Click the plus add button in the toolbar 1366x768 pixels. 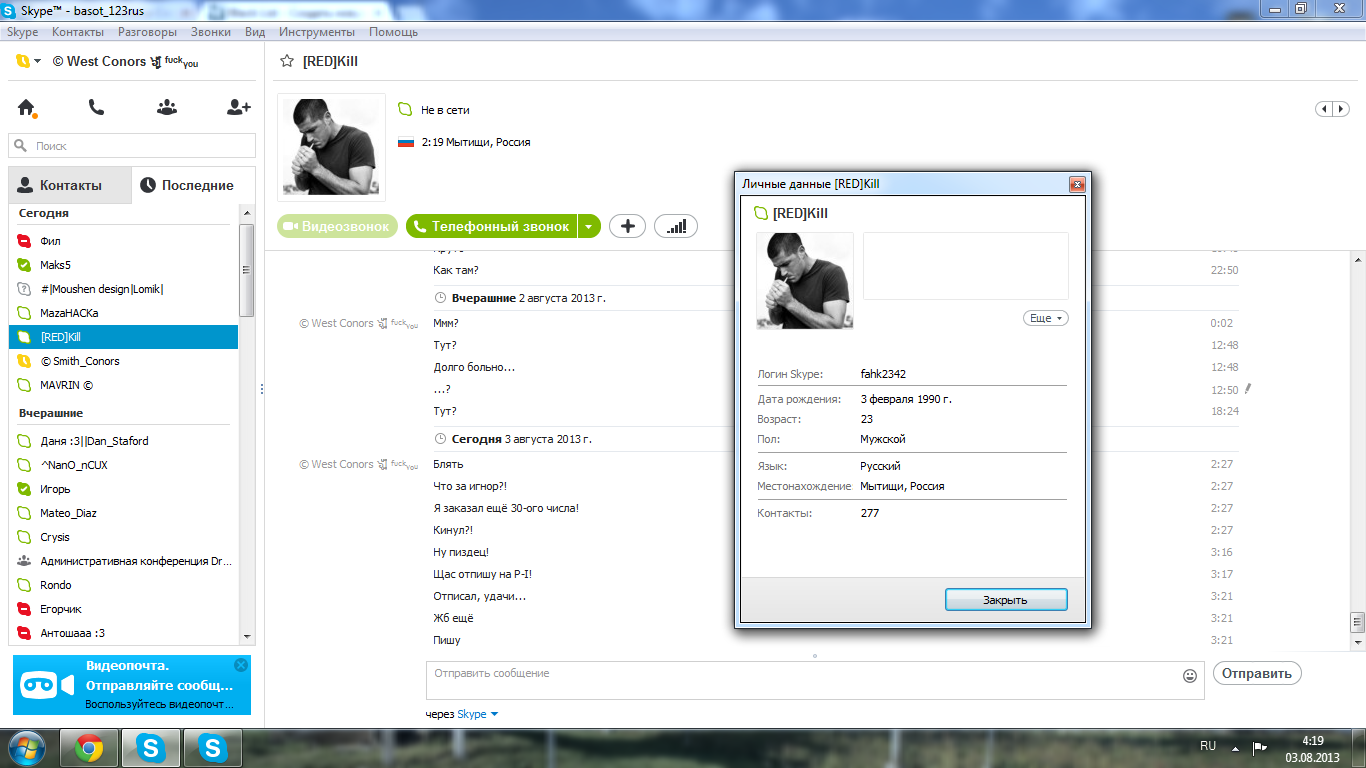coord(627,227)
